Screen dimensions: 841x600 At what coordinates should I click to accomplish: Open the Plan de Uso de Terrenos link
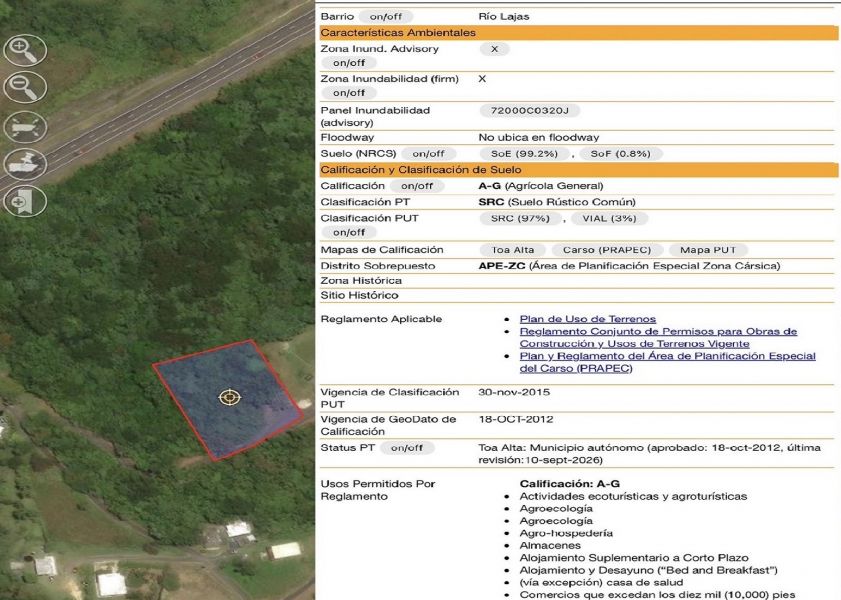(587, 319)
